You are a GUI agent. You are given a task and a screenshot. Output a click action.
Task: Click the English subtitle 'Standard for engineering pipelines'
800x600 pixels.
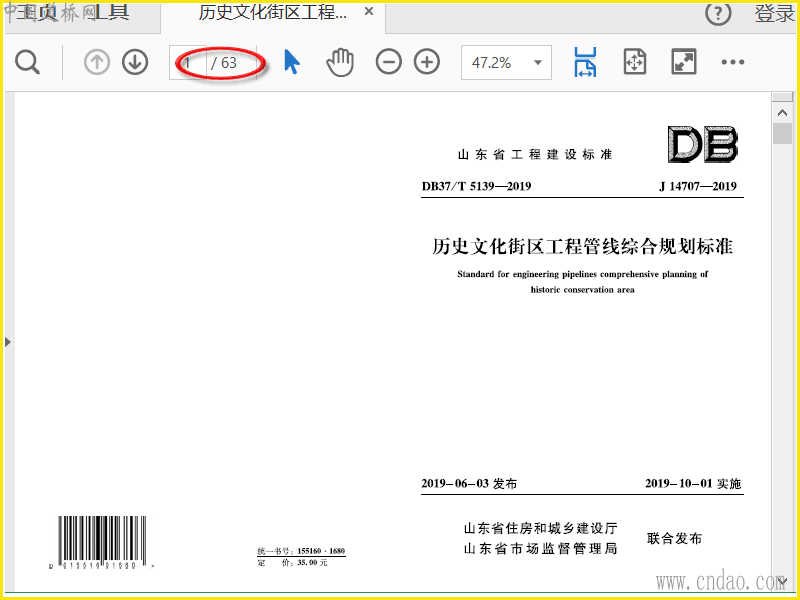(x=583, y=282)
